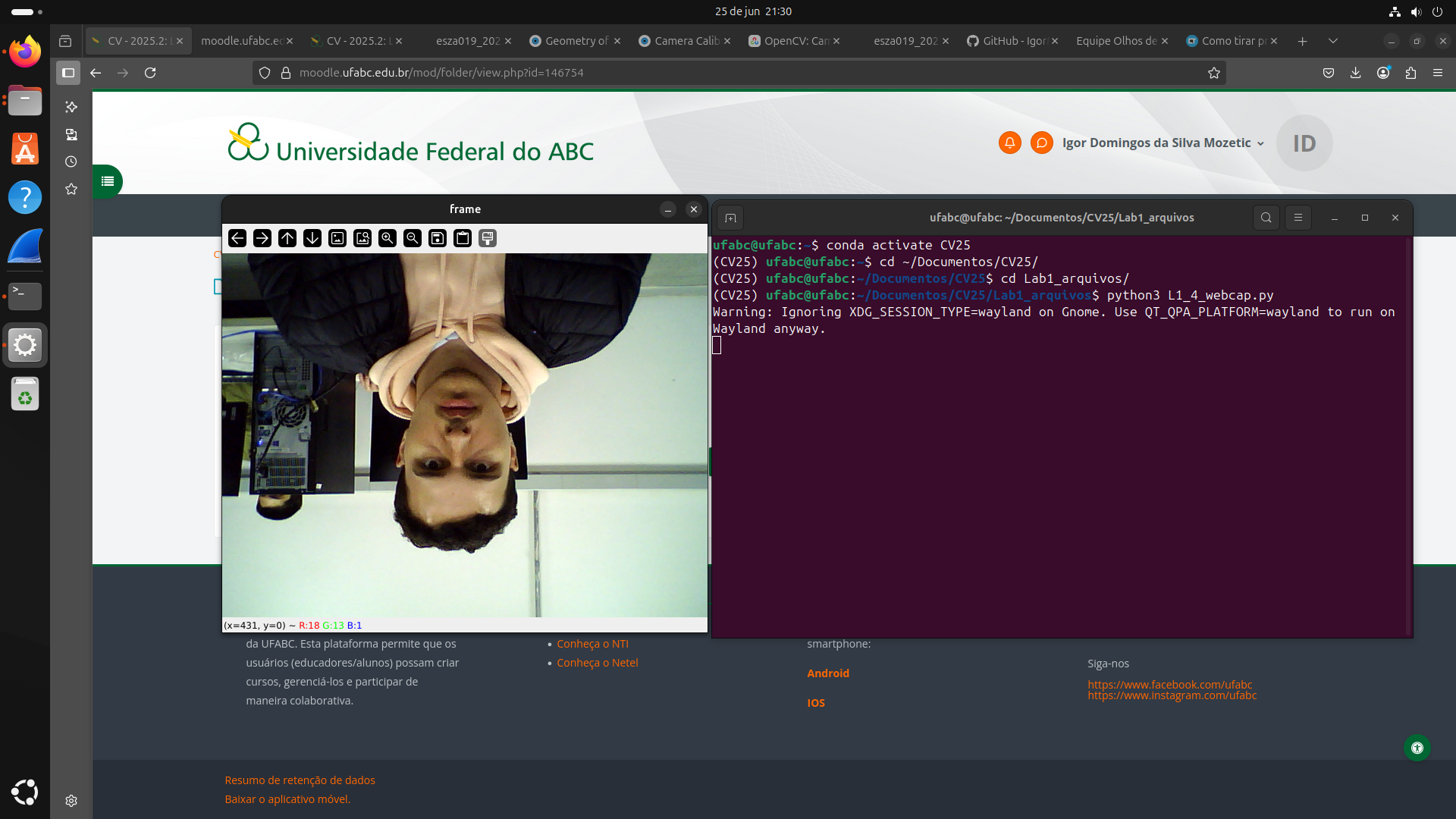Open the Conheça o NTI link
This screenshot has height=819, width=1456.
(592, 644)
